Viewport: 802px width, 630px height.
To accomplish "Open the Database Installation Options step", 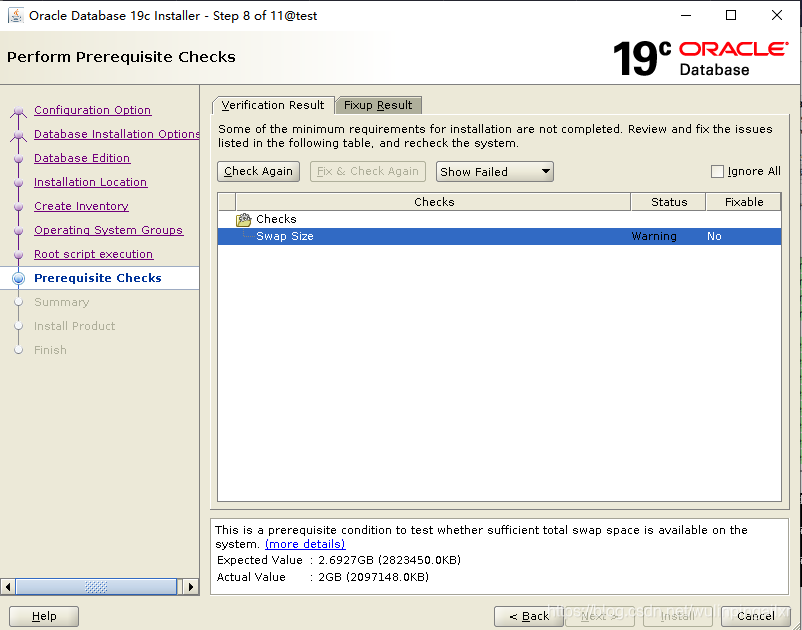I will [117, 134].
